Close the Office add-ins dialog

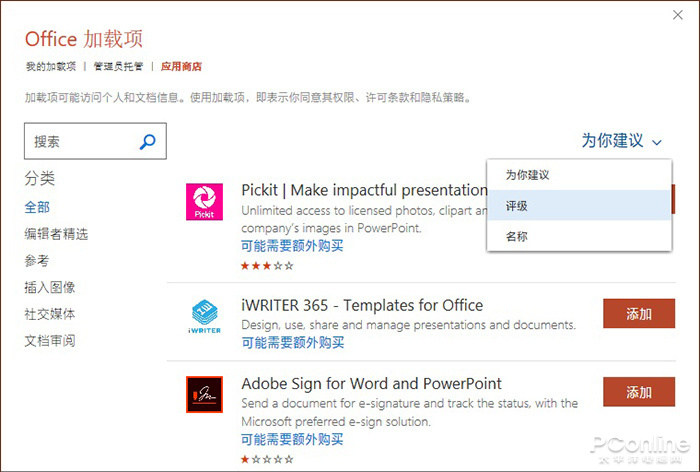[678, 15]
